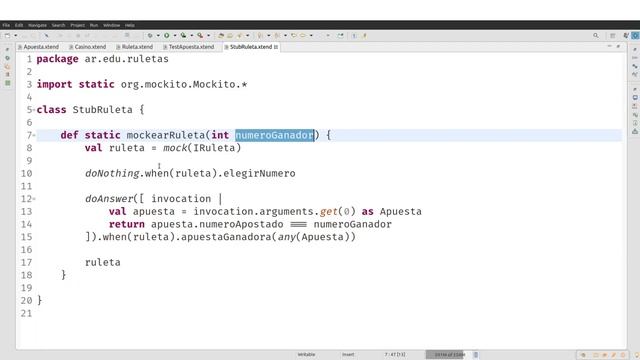The width and height of the screenshot is (640, 360).
Task: Click the Quick Access search icon
Action: pyautogui.click(x=596, y=36)
